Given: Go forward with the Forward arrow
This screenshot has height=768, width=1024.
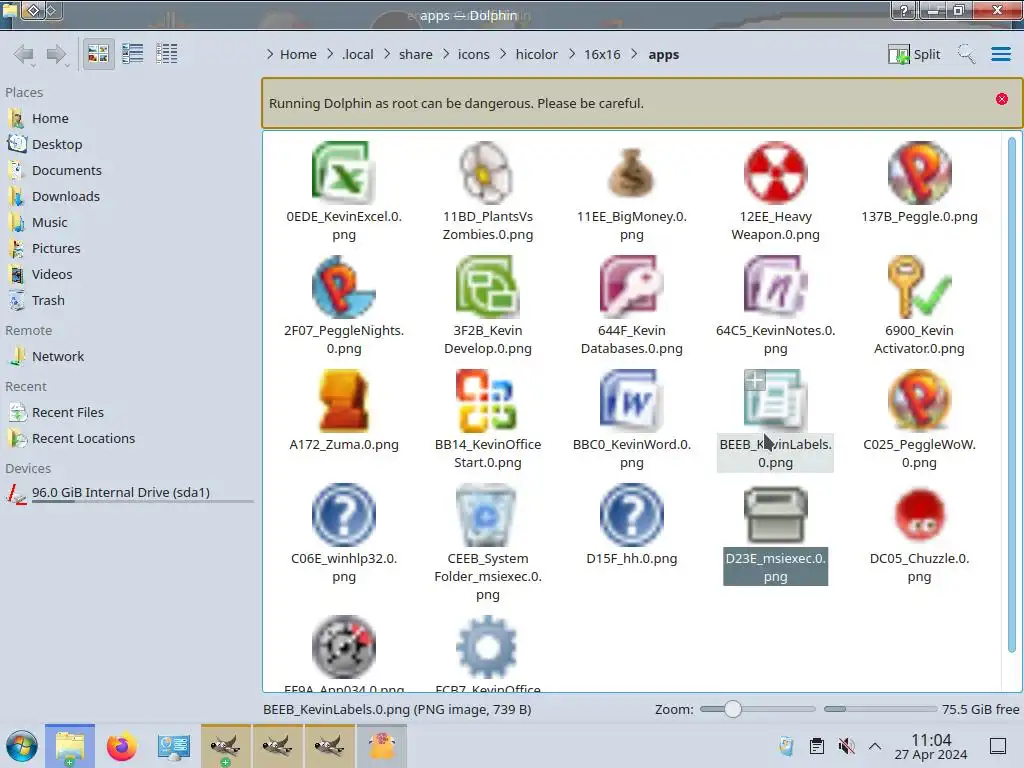Looking at the screenshot, I should tap(57, 54).
